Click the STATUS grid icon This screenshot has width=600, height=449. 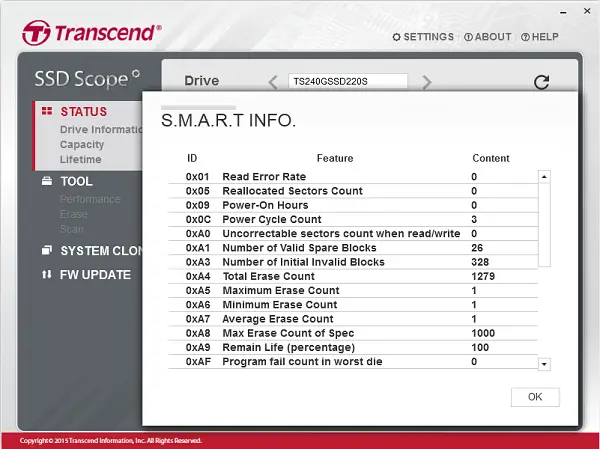tap(47, 111)
